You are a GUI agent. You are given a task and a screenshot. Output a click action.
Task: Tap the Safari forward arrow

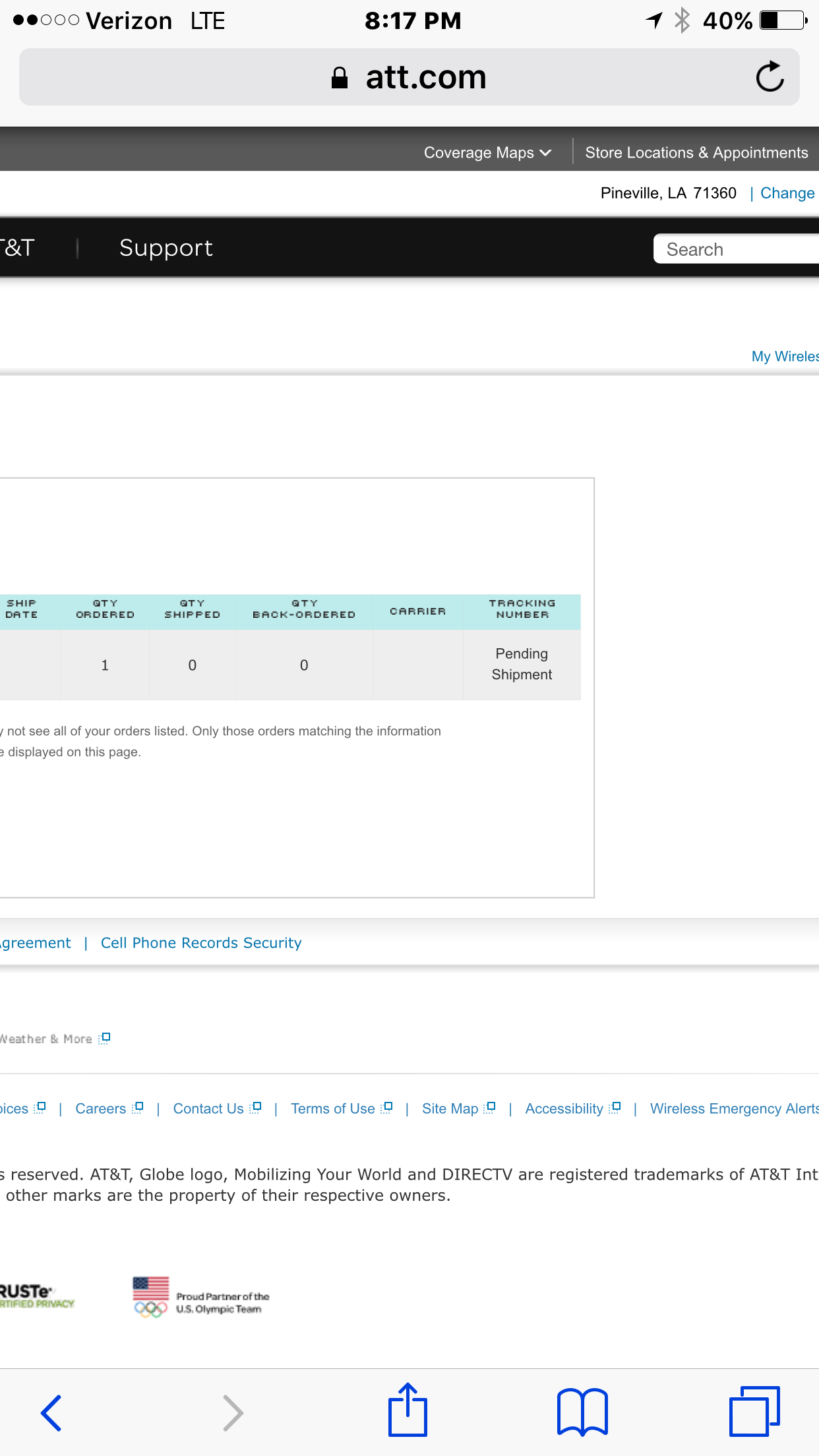(x=233, y=1412)
